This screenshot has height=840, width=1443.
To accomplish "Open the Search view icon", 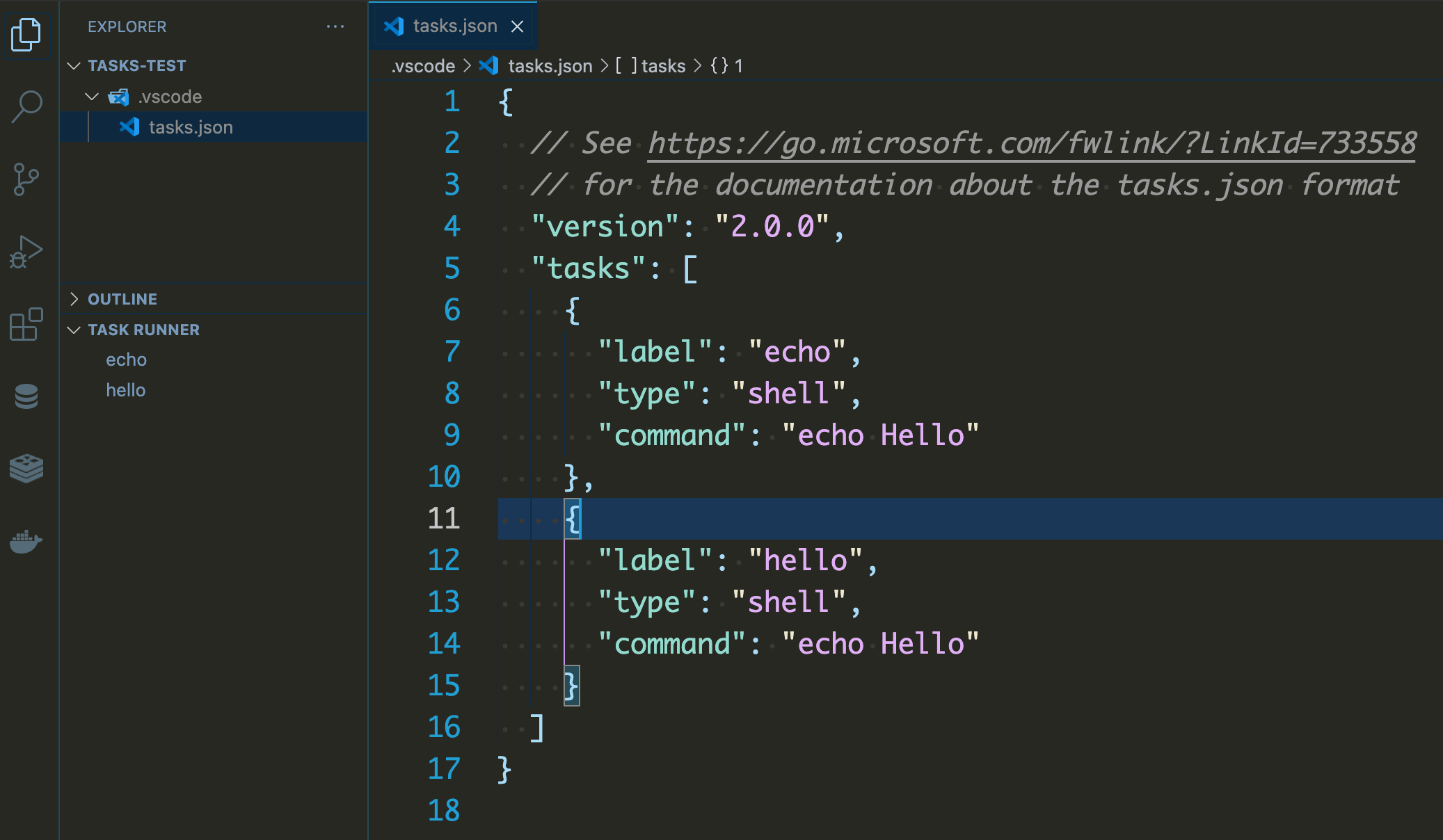I will (x=26, y=107).
